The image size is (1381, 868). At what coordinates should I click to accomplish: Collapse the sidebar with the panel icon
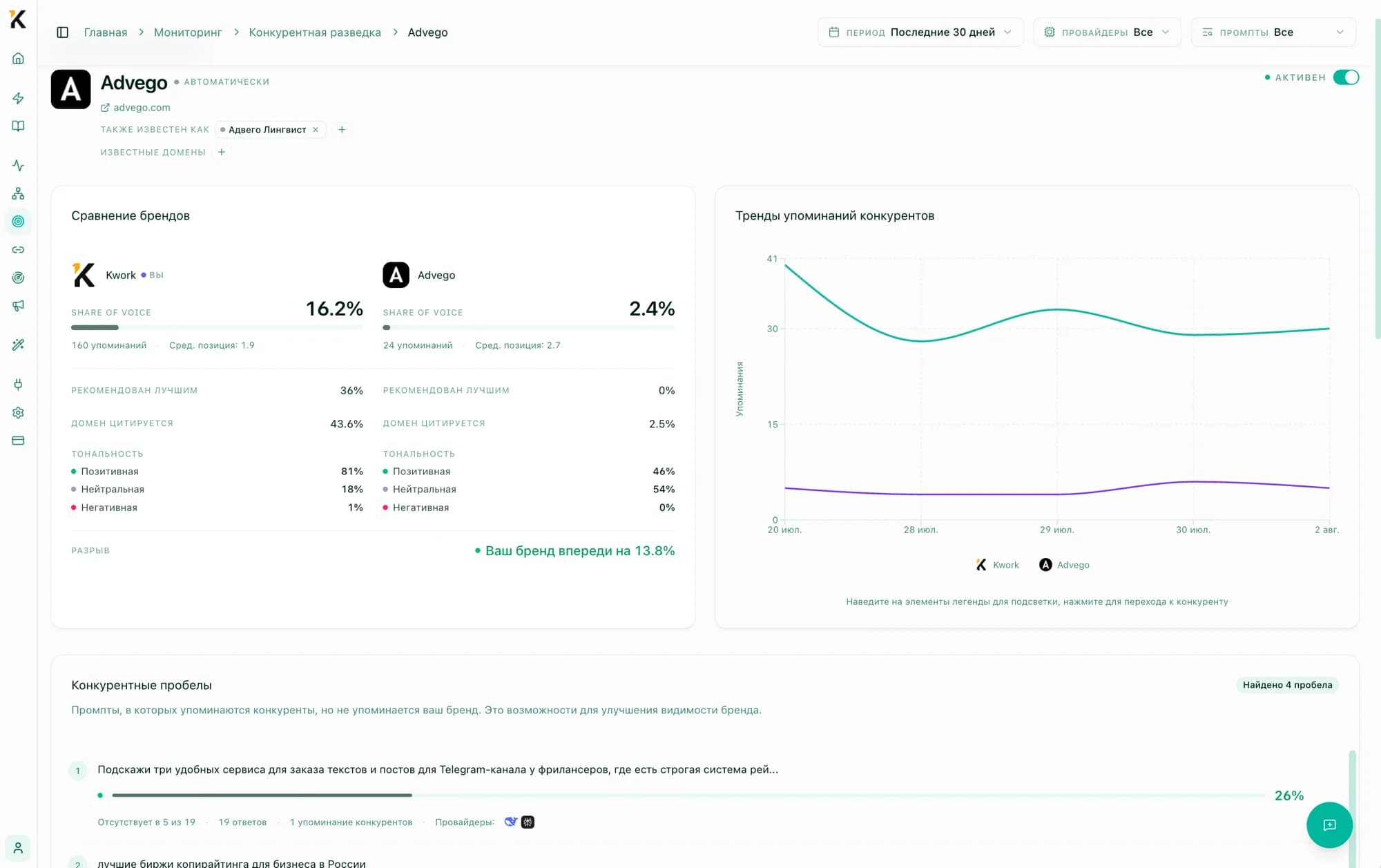pyautogui.click(x=63, y=32)
